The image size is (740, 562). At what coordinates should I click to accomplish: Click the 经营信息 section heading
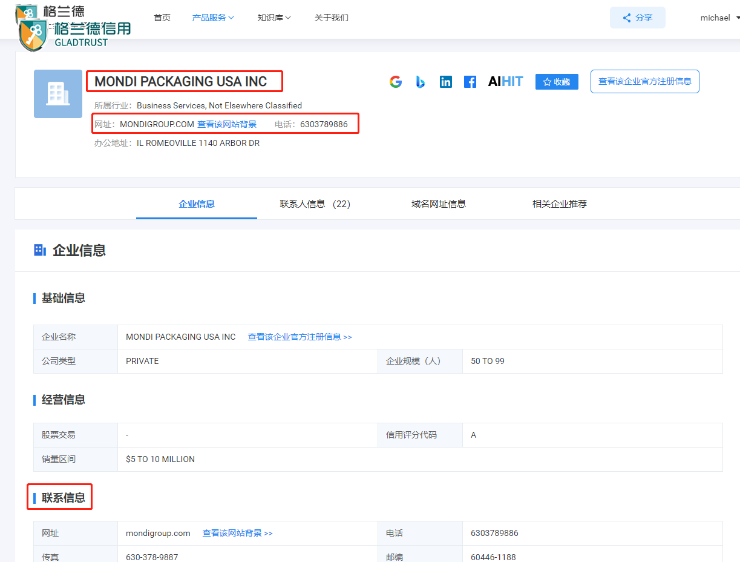(63, 400)
